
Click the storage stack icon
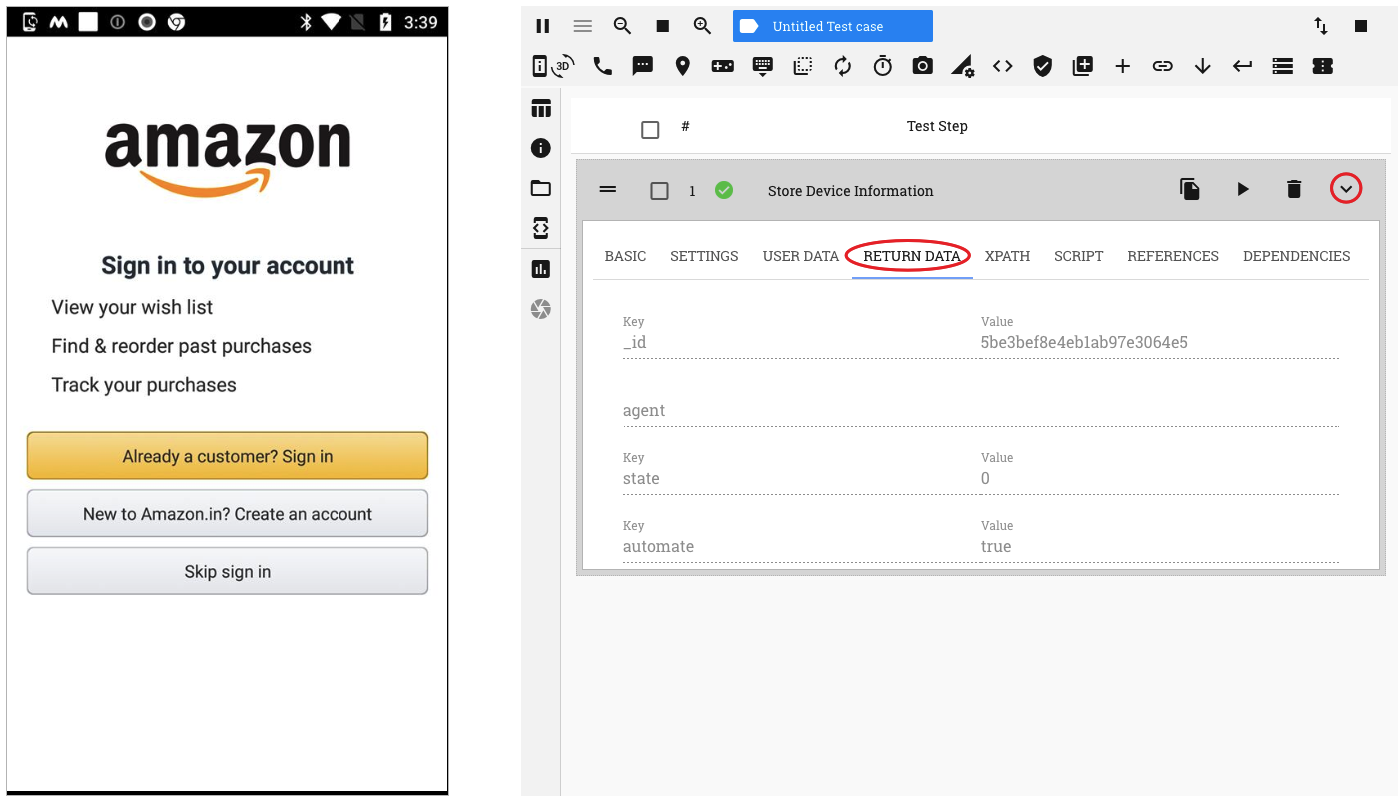coord(1283,66)
